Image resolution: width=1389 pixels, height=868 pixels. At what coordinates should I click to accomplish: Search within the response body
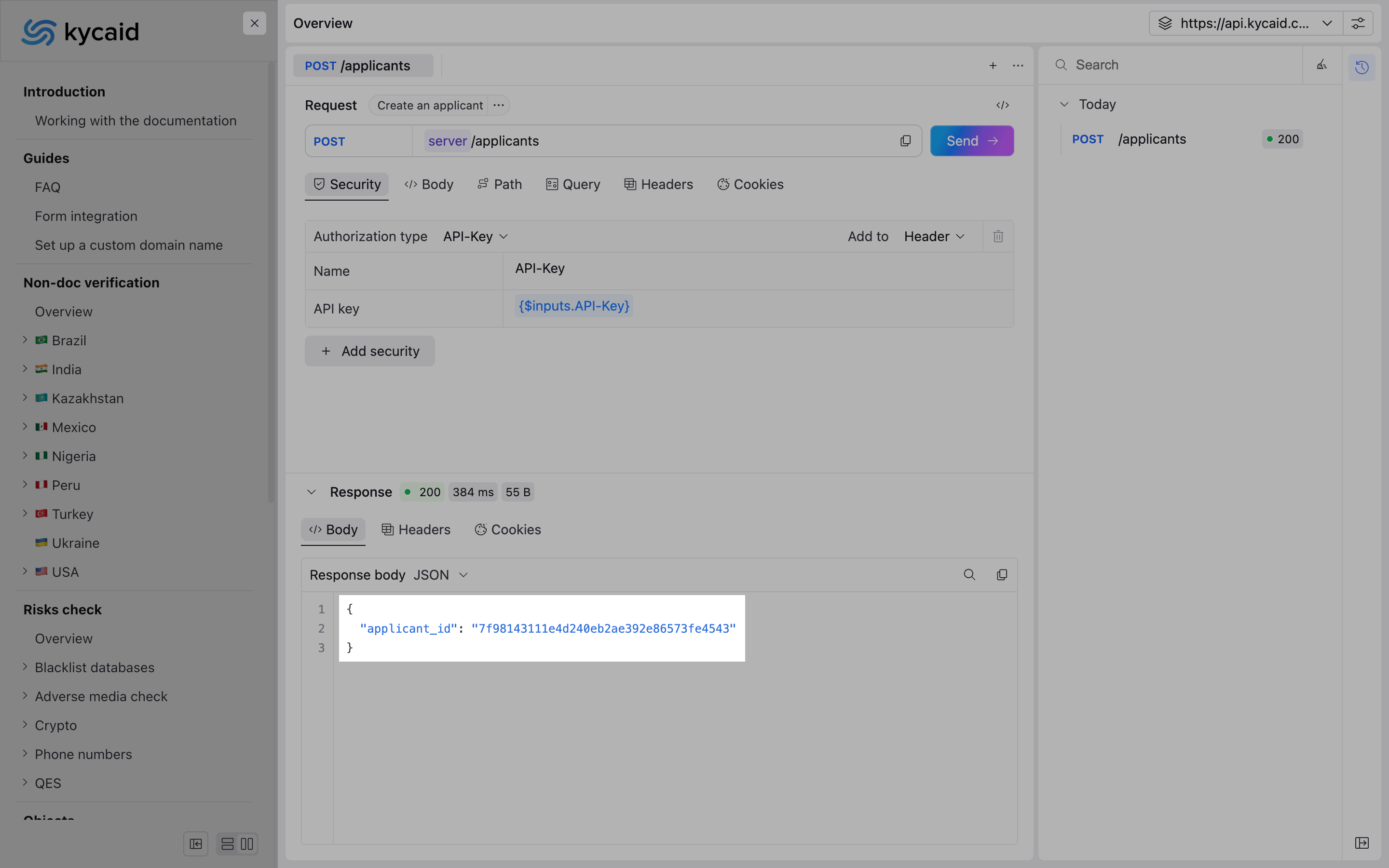point(969,575)
